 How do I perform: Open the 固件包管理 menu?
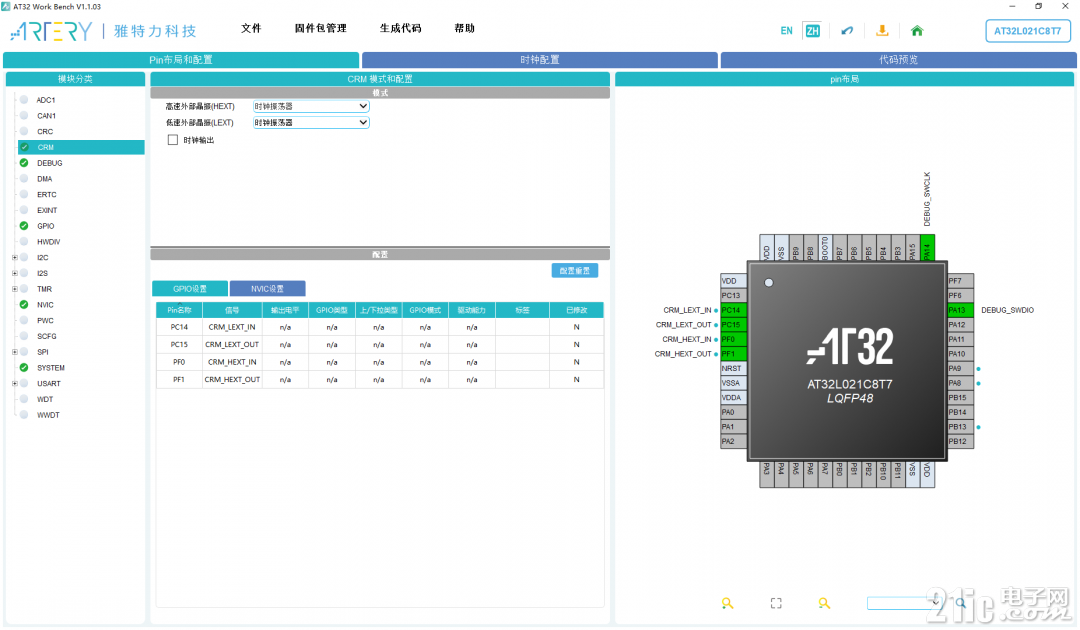coord(320,28)
